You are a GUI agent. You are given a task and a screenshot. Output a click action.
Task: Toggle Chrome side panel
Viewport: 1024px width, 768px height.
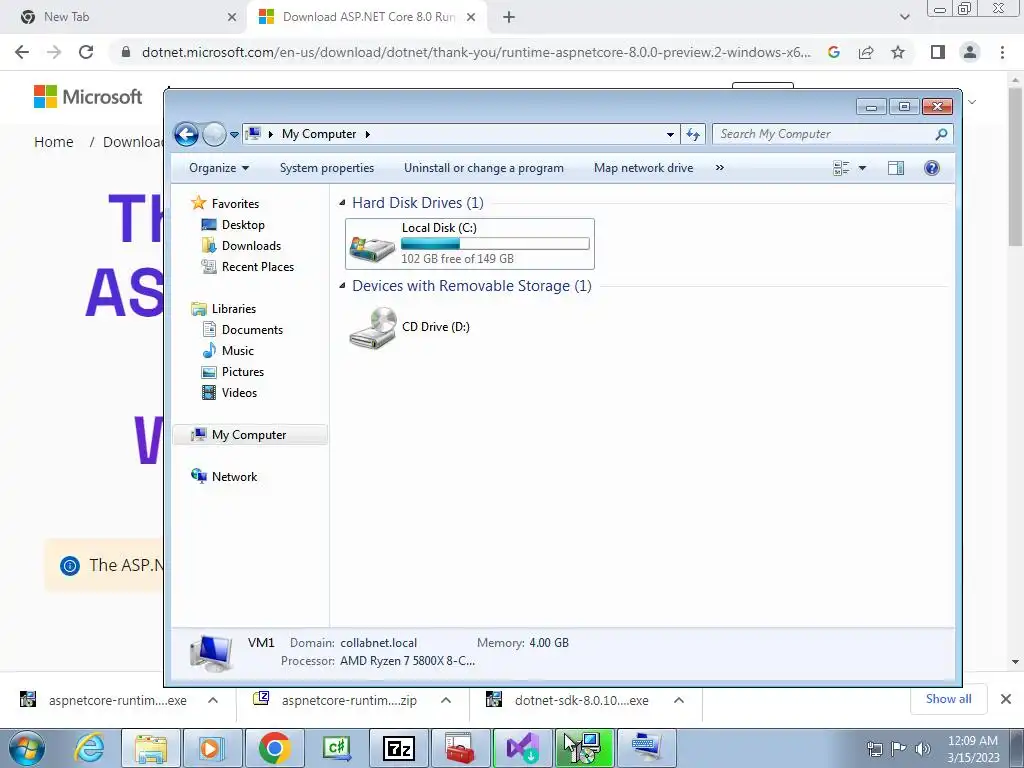coord(938,52)
